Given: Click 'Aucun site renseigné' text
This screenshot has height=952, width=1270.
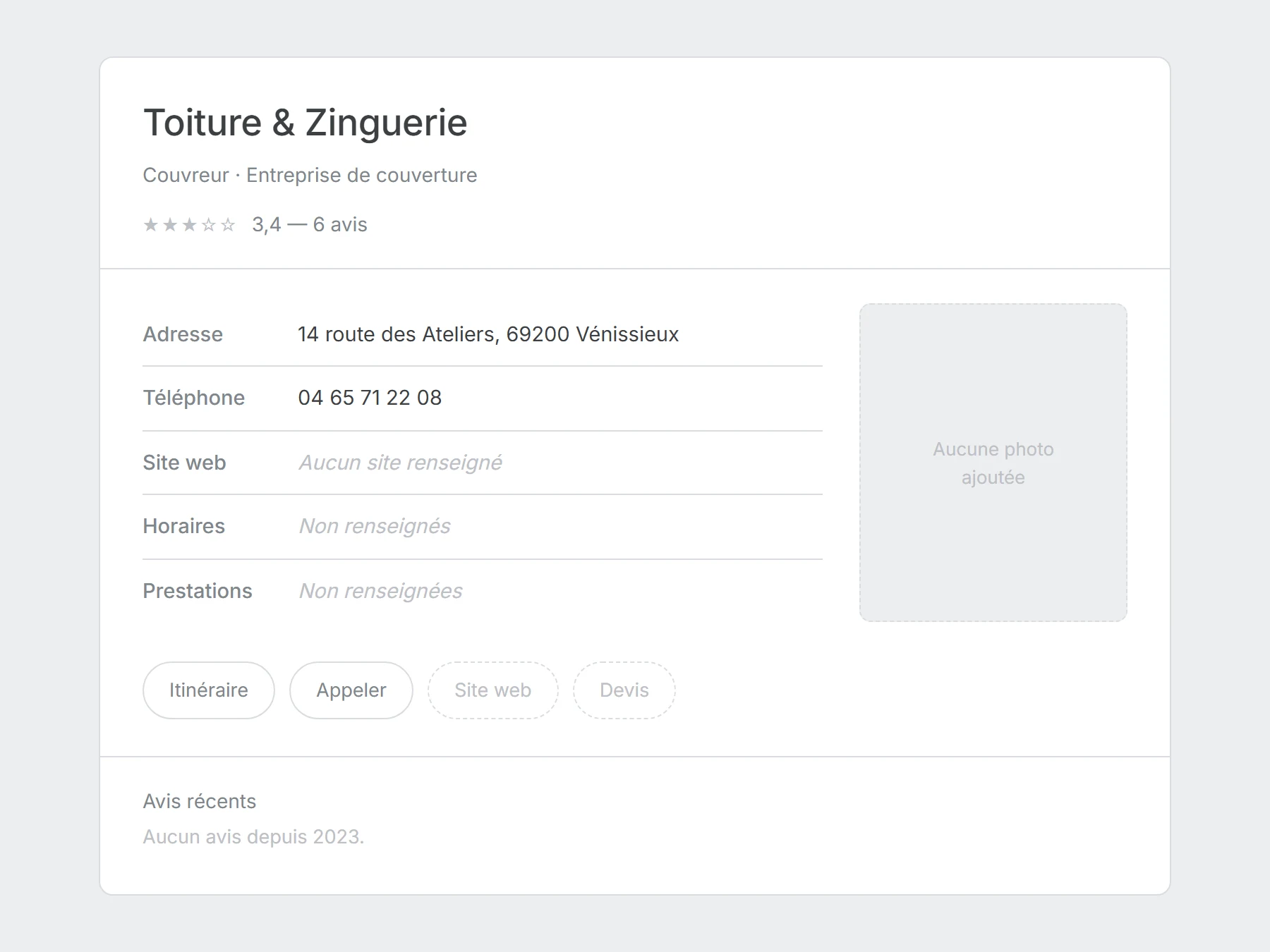Looking at the screenshot, I should pyautogui.click(x=400, y=463).
